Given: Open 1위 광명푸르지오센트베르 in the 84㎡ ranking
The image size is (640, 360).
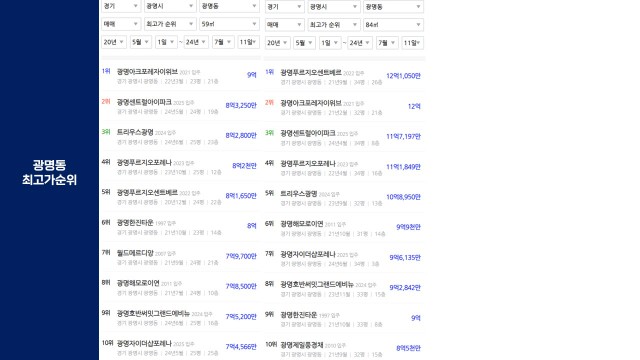Looking at the screenshot, I should point(344,77).
